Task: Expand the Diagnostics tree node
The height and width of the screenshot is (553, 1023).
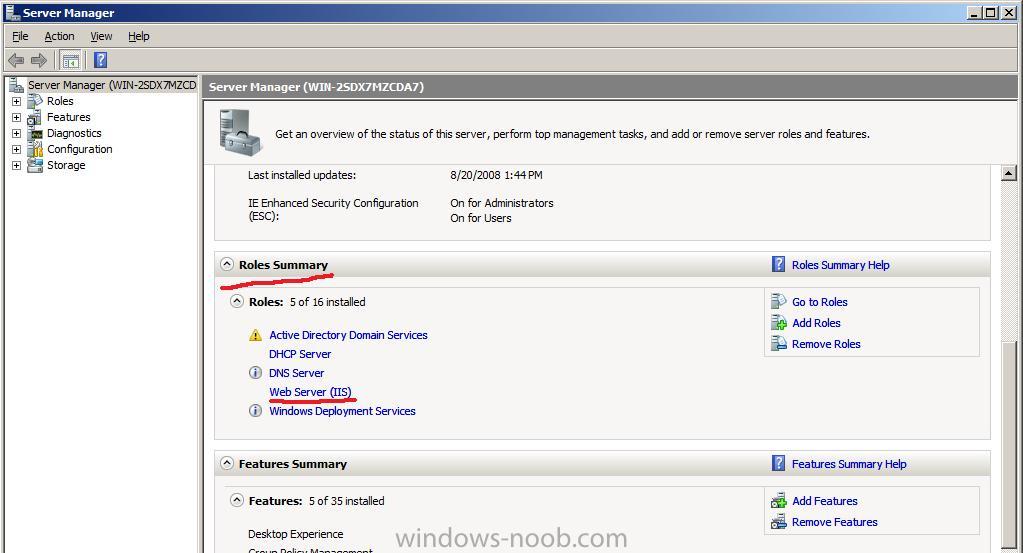Action: point(16,133)
